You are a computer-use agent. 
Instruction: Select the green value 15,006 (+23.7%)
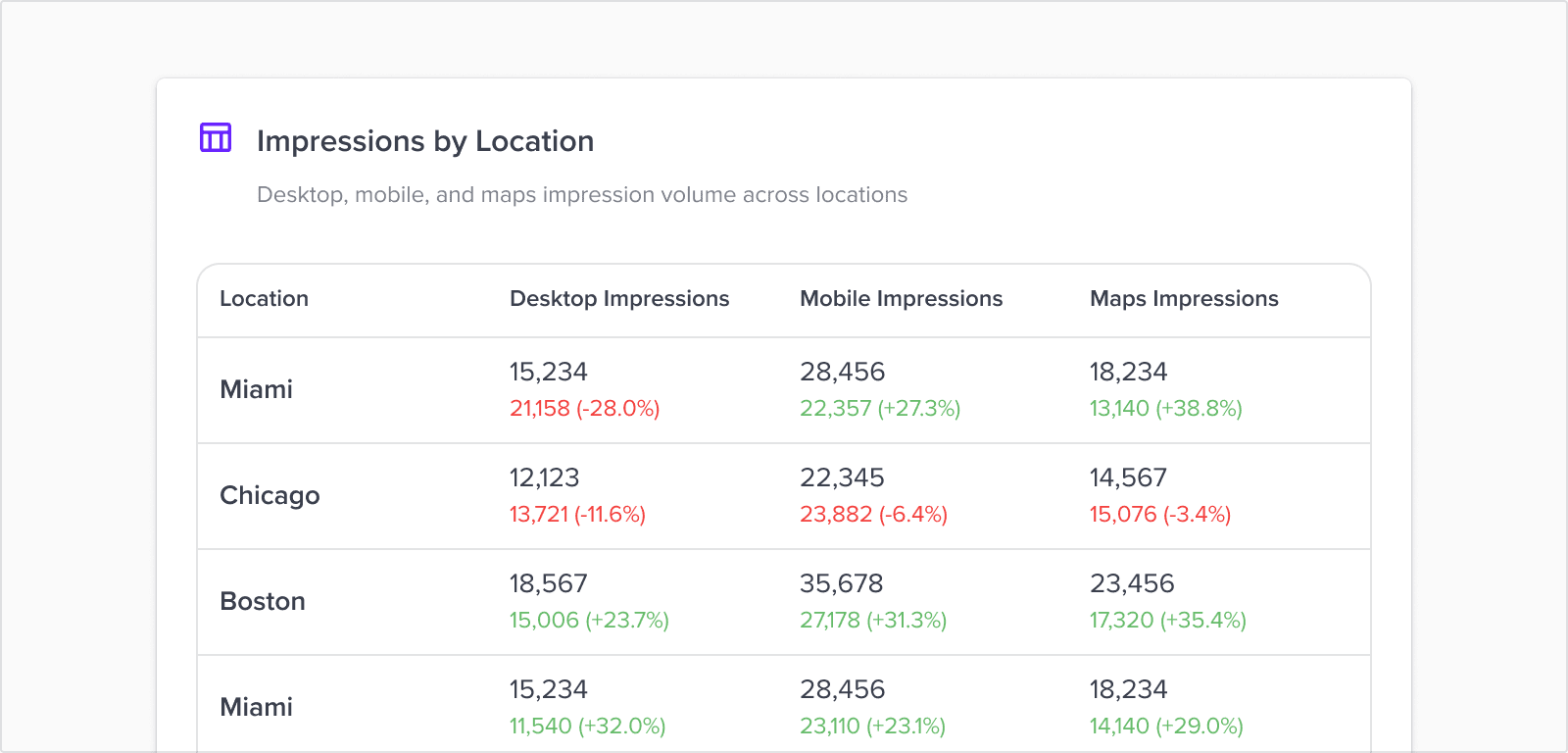click(x=589, y=620)
